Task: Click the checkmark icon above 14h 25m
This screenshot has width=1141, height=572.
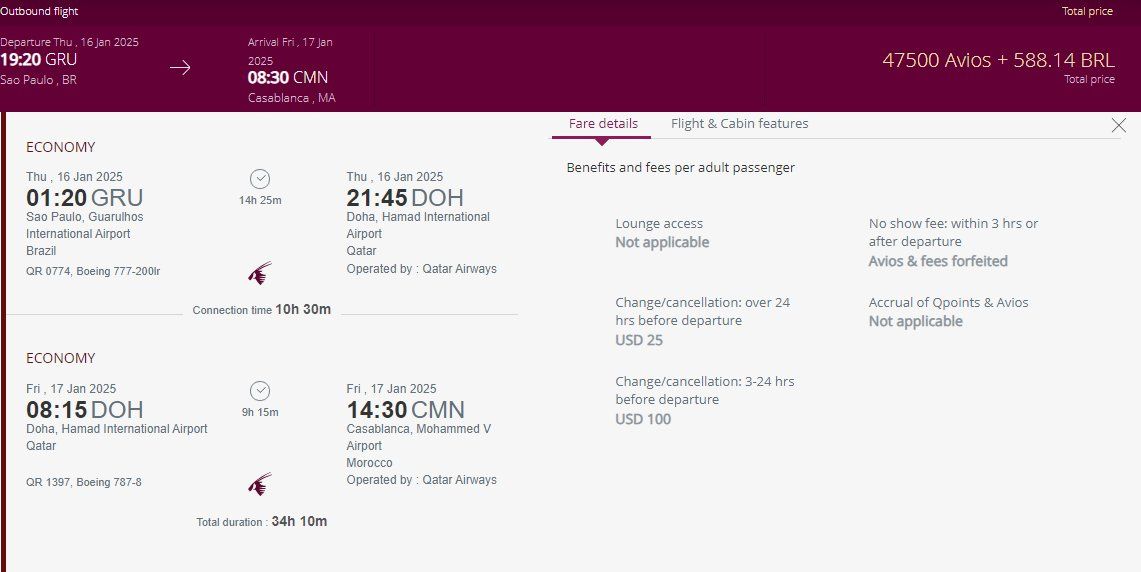Action: click(x=260, y=179)
